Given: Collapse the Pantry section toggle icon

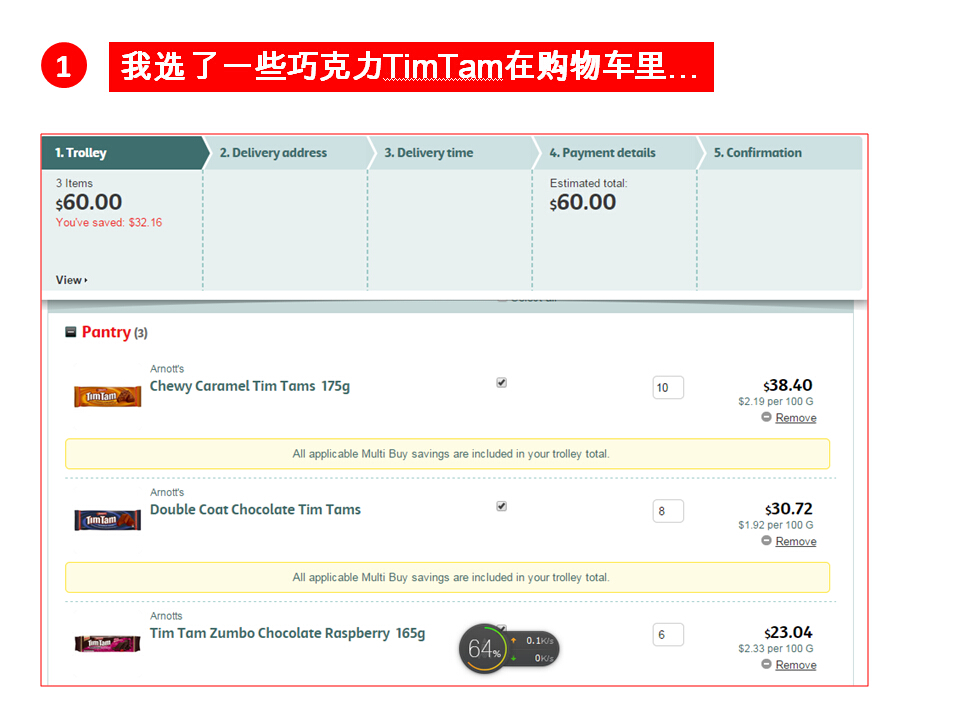Looking at the screenshot, I should 71,332.
